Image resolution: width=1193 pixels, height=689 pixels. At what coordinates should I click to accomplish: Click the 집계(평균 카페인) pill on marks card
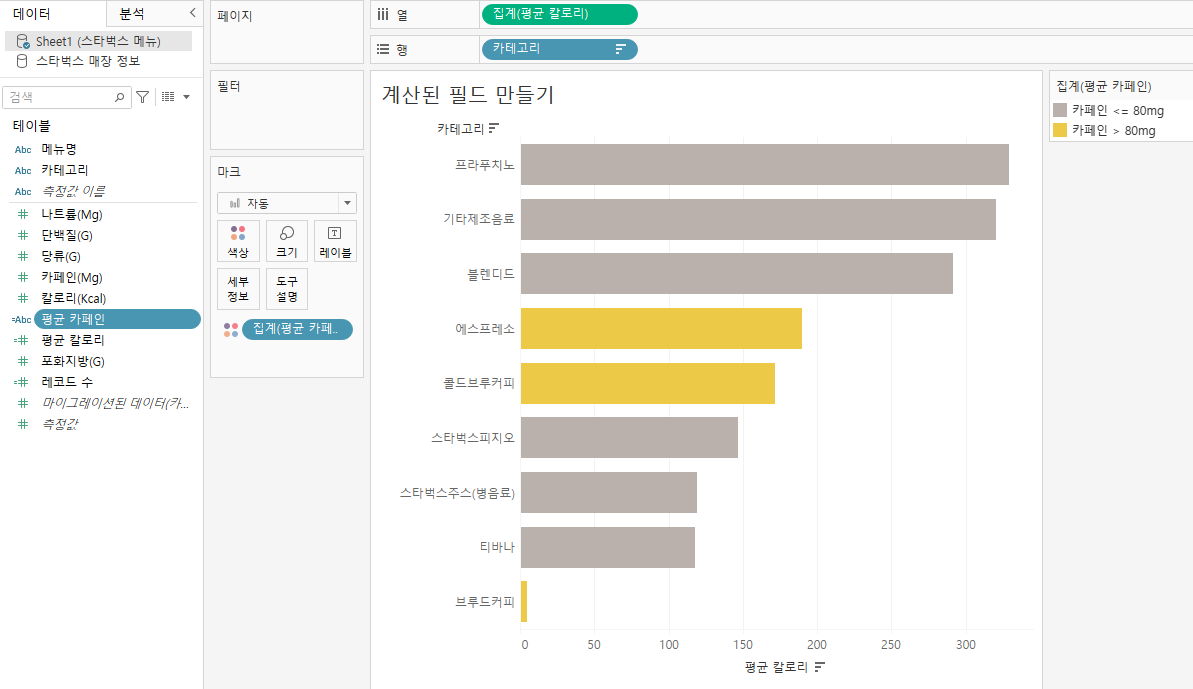(297, 329)
